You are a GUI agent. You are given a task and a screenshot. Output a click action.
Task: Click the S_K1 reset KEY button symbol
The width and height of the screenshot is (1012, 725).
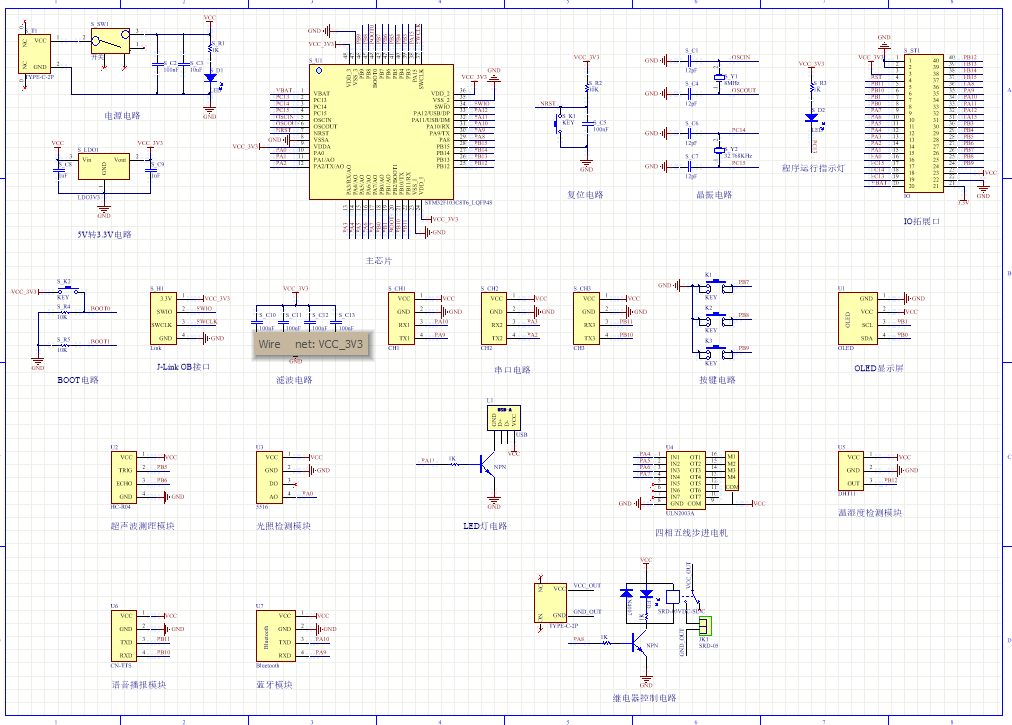click(559, 123)
